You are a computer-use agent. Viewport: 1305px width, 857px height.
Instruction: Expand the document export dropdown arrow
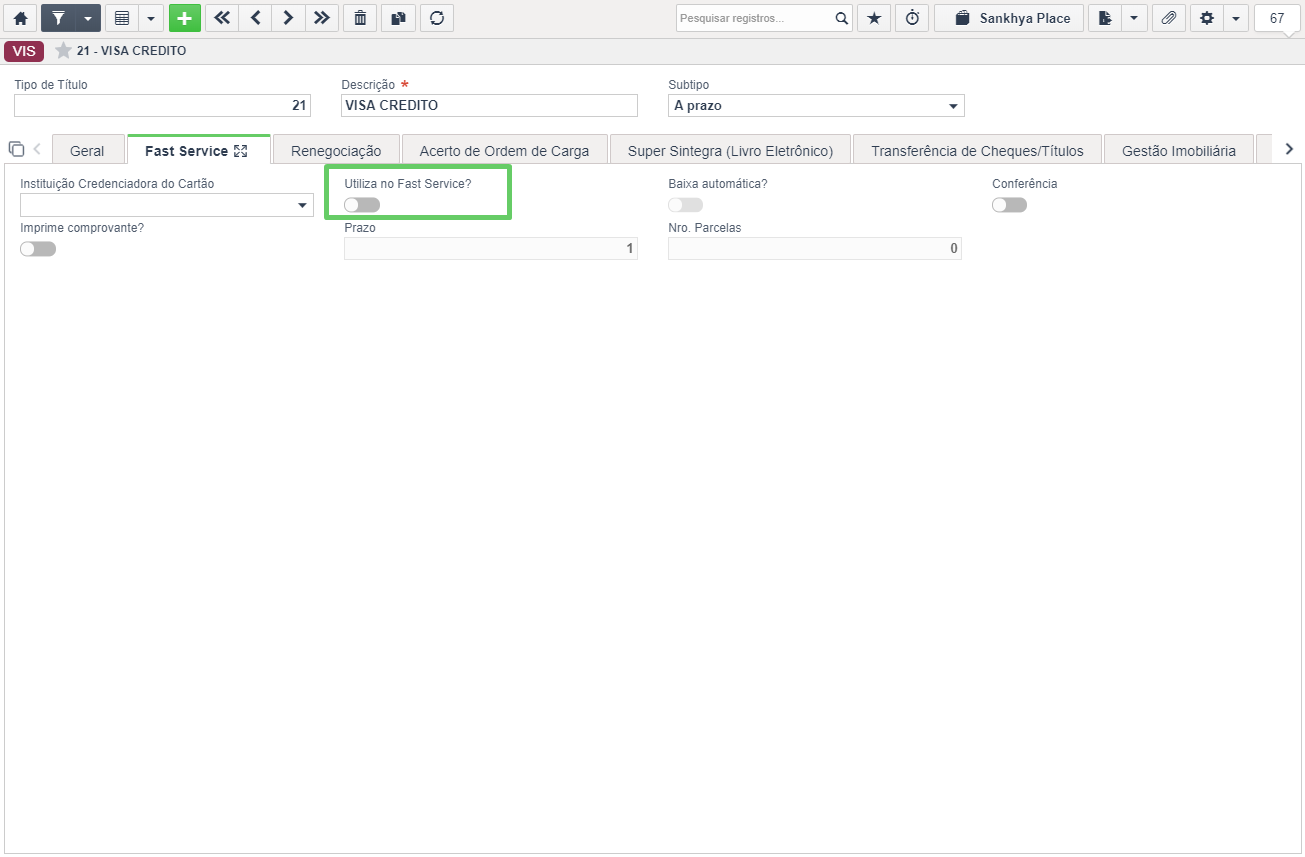pos(1134,18)
